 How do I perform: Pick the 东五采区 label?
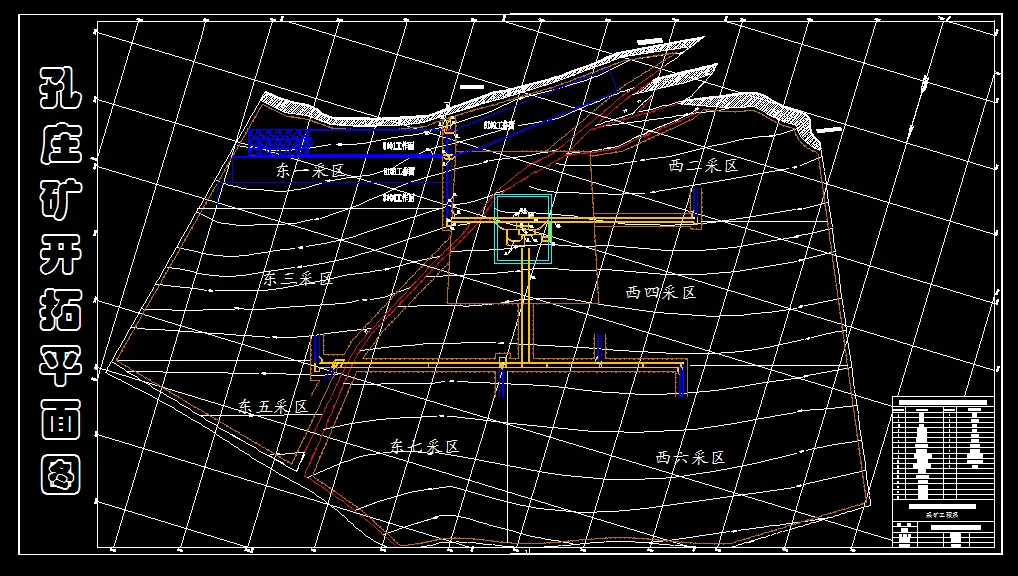click(x=273, y=407)
